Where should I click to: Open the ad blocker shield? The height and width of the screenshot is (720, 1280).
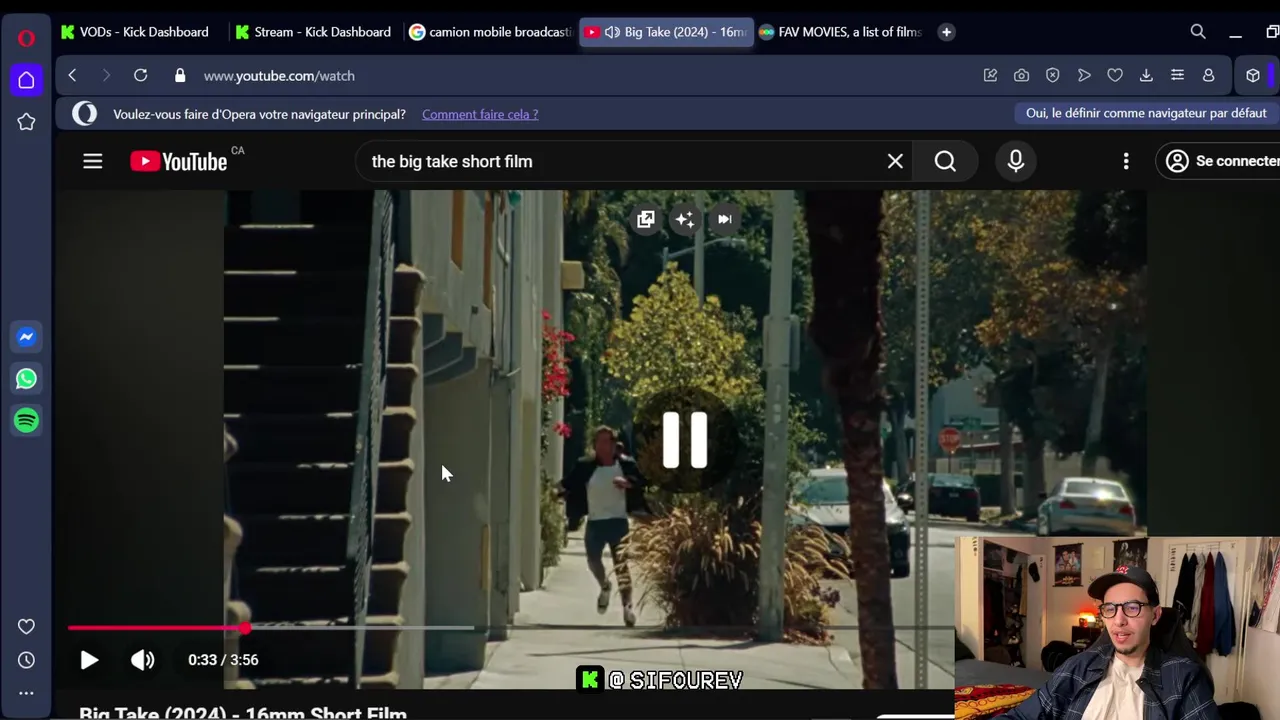click(x=1052, y=75)
